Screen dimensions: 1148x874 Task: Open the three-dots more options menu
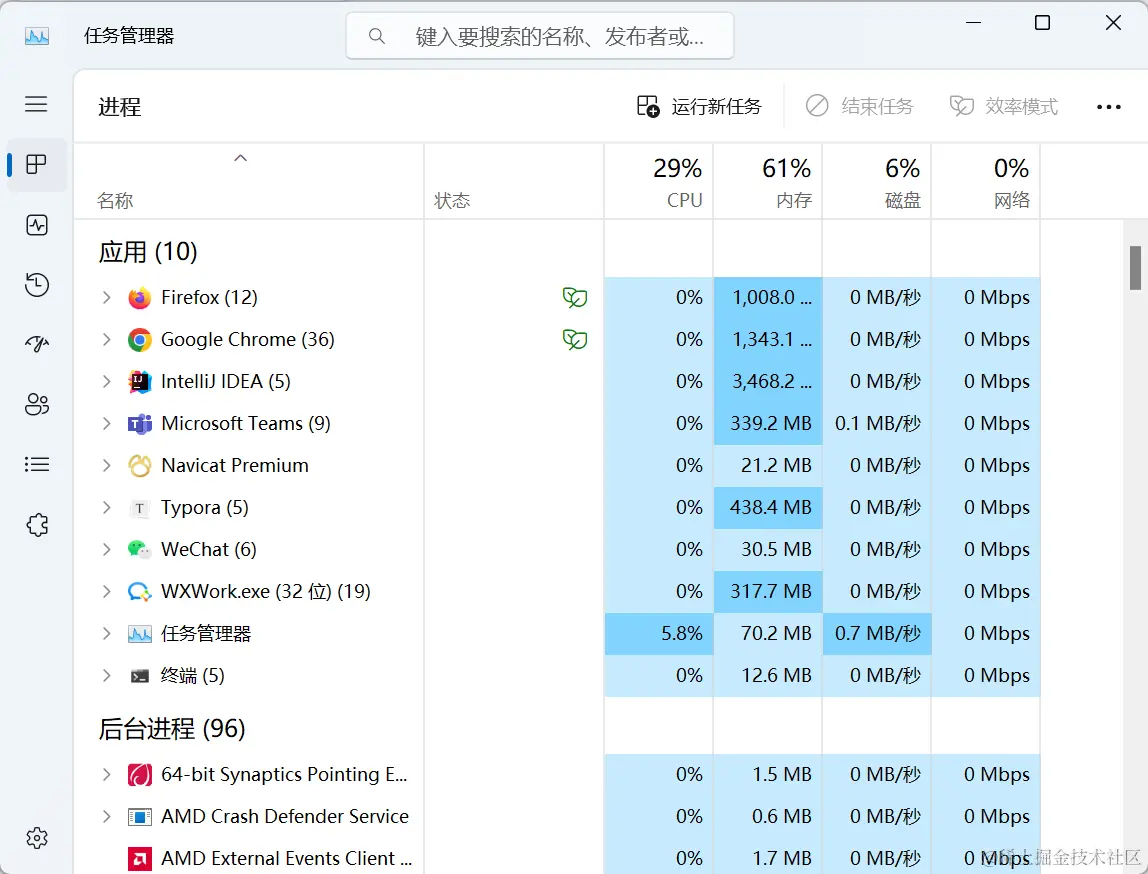pos(1108,107)
